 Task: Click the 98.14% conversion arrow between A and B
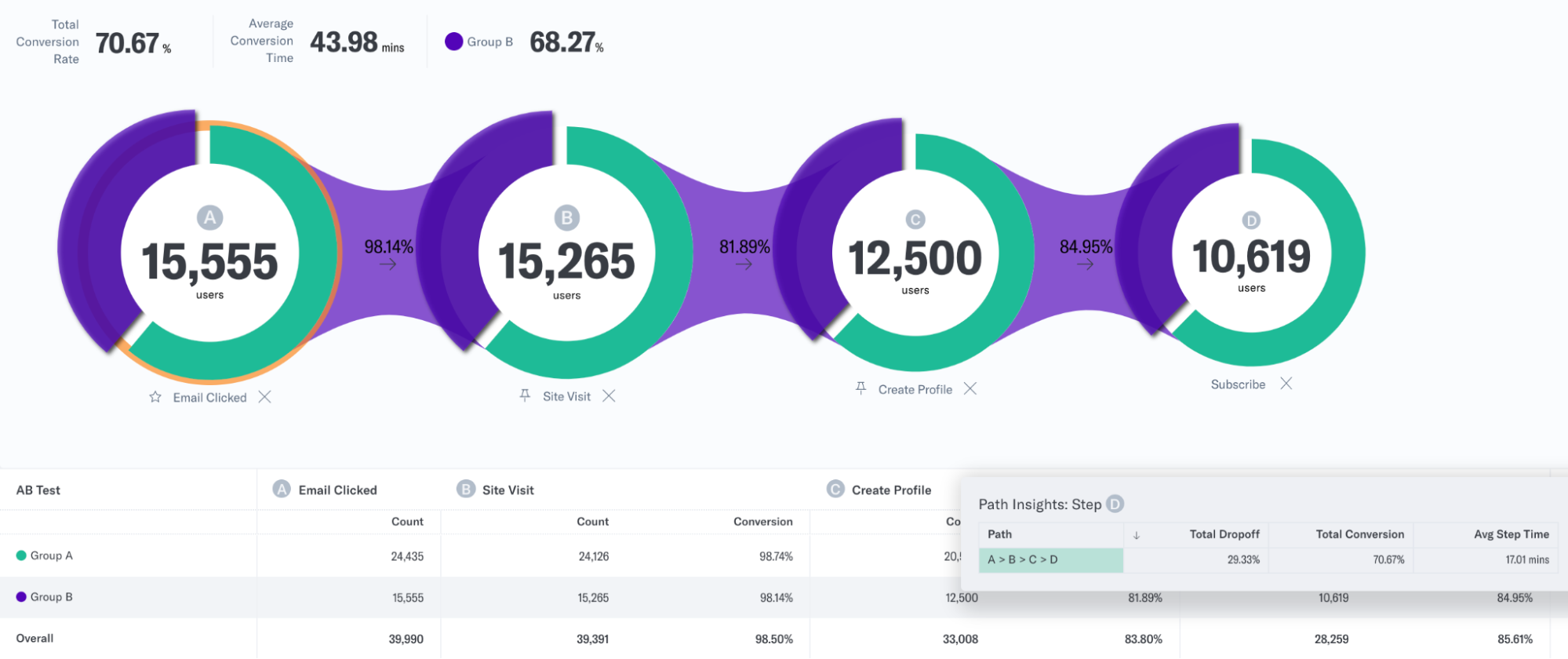click(388, 264)
